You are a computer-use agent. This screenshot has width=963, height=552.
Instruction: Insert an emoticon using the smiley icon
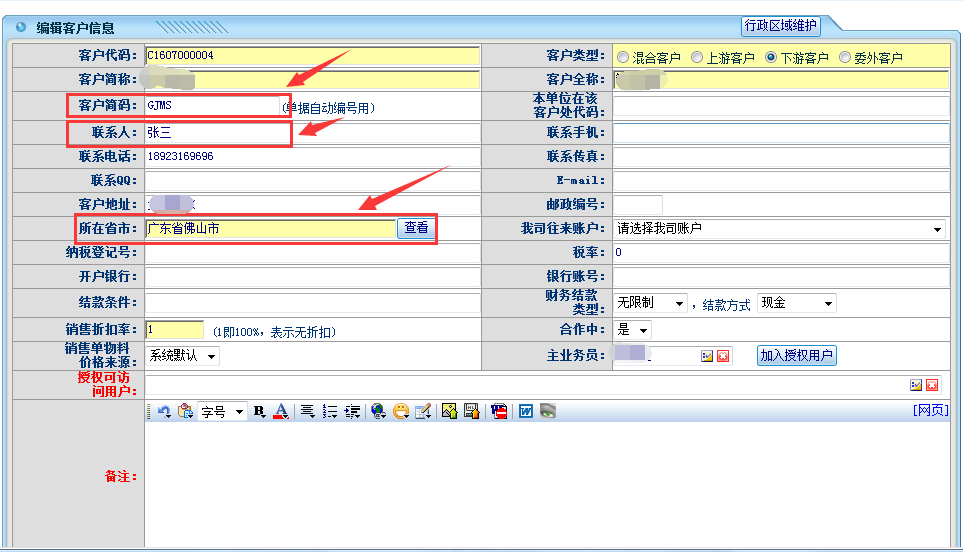click(401, 411)
